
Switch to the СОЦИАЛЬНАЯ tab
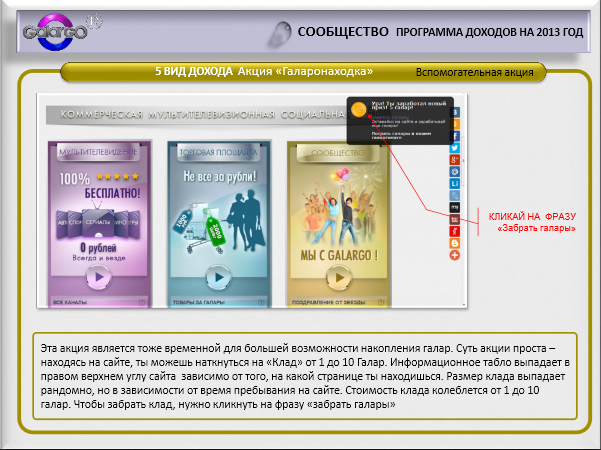point(314,115)
